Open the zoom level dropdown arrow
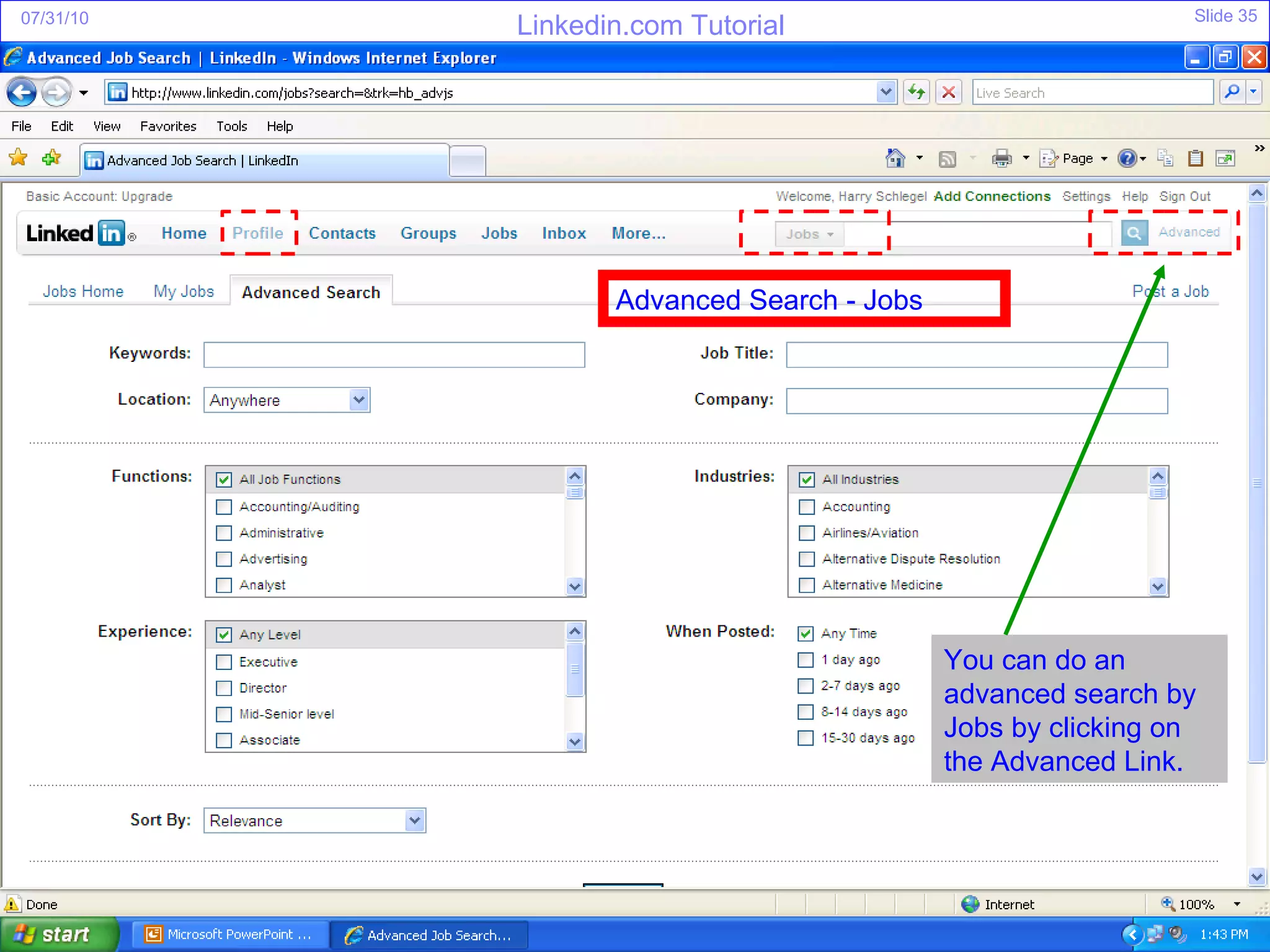Image resolution: width=1270 pixels, height=952 pixels. (x=1237, y=904)
